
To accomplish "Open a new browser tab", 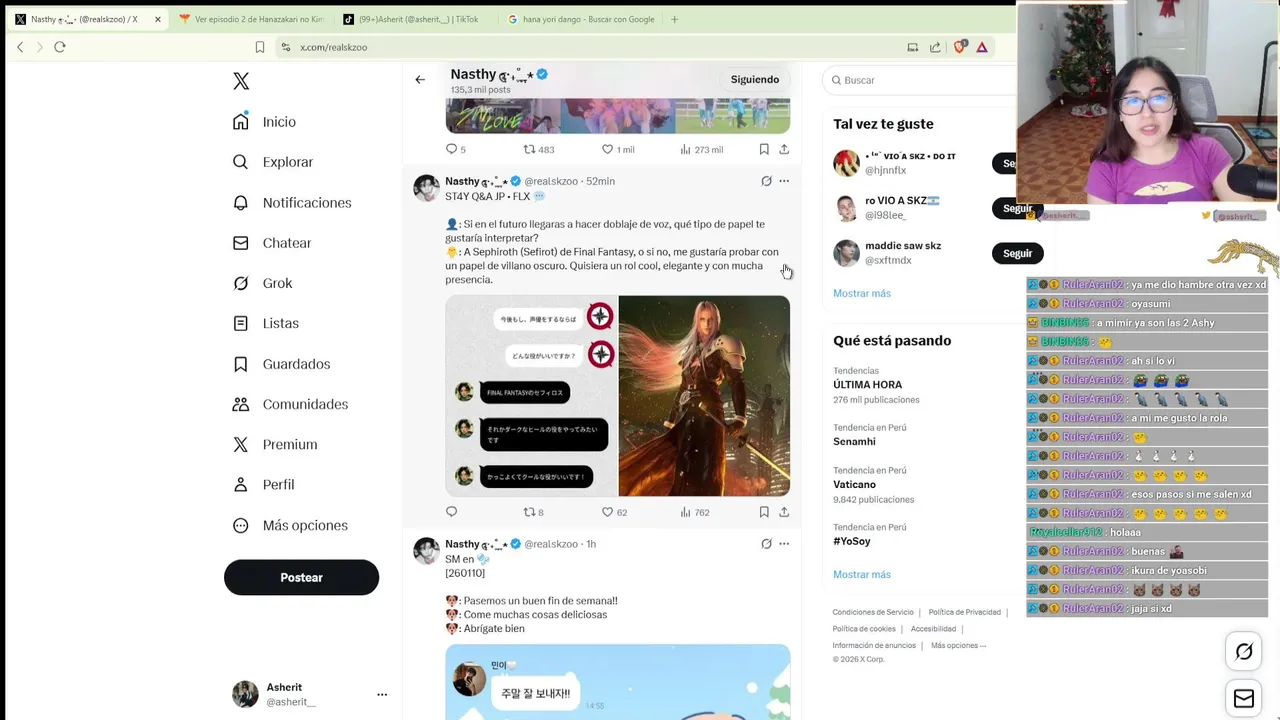I will click(x=674, y=19).
